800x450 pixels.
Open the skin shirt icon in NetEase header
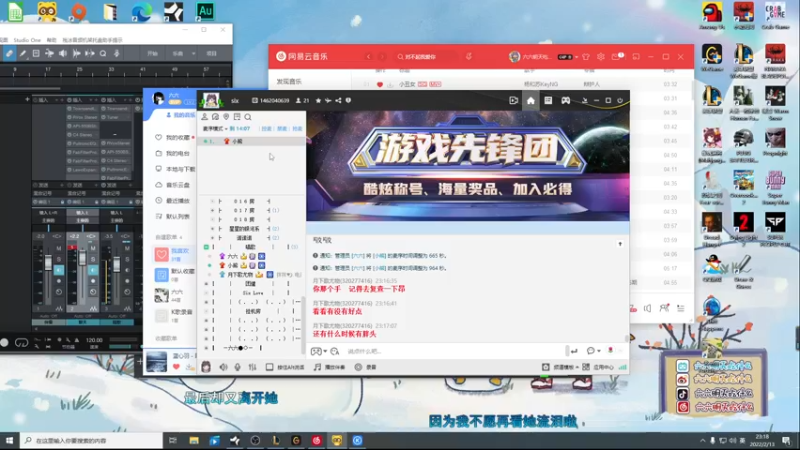click(x=586, y=57)
